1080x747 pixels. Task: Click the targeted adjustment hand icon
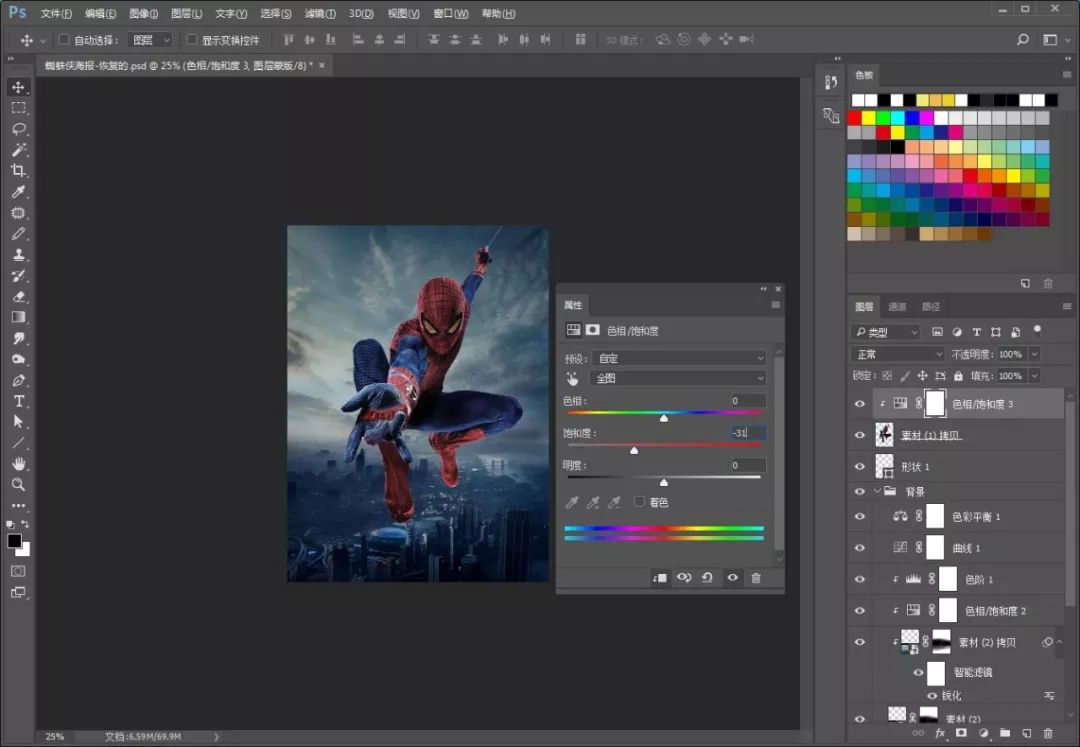tap(572, 378)
